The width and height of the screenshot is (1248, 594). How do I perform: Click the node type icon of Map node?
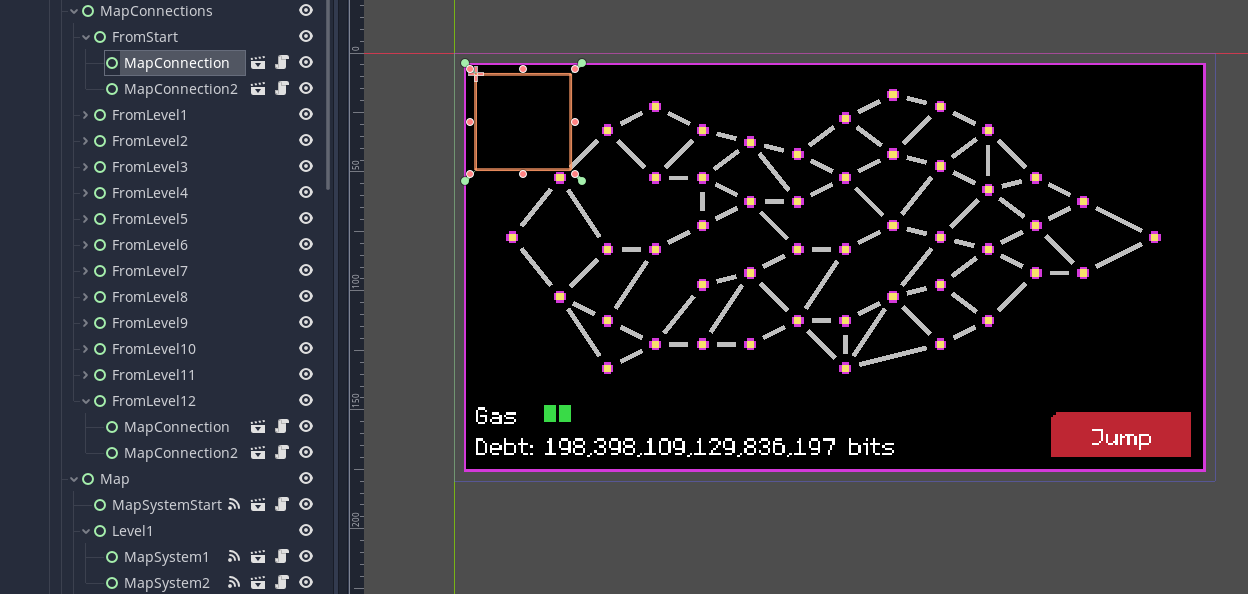[88, 479]
